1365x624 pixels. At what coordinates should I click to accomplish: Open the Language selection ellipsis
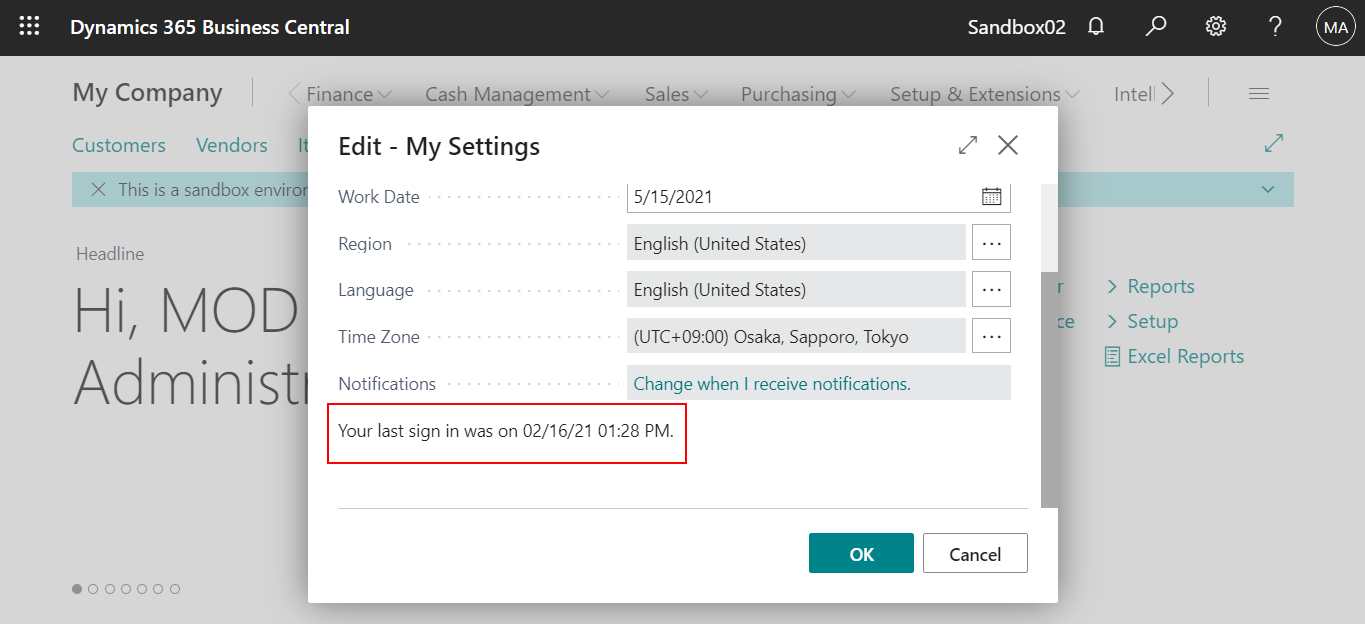(x=991, y=289)
